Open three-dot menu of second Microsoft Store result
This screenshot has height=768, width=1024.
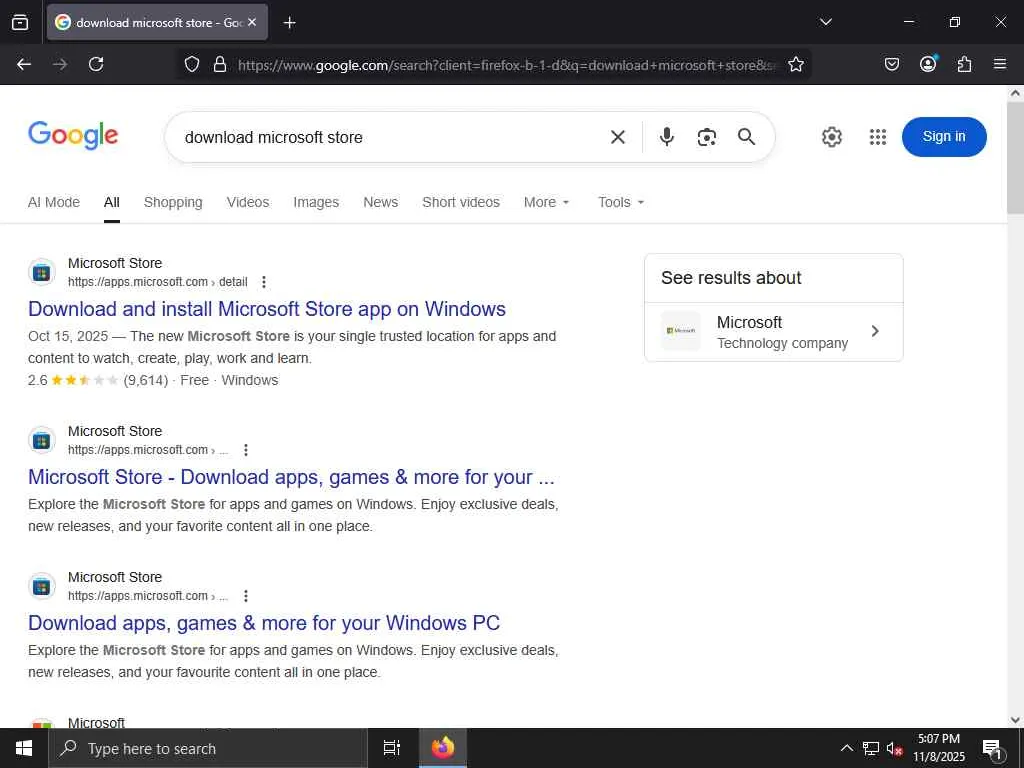[246, 450]
